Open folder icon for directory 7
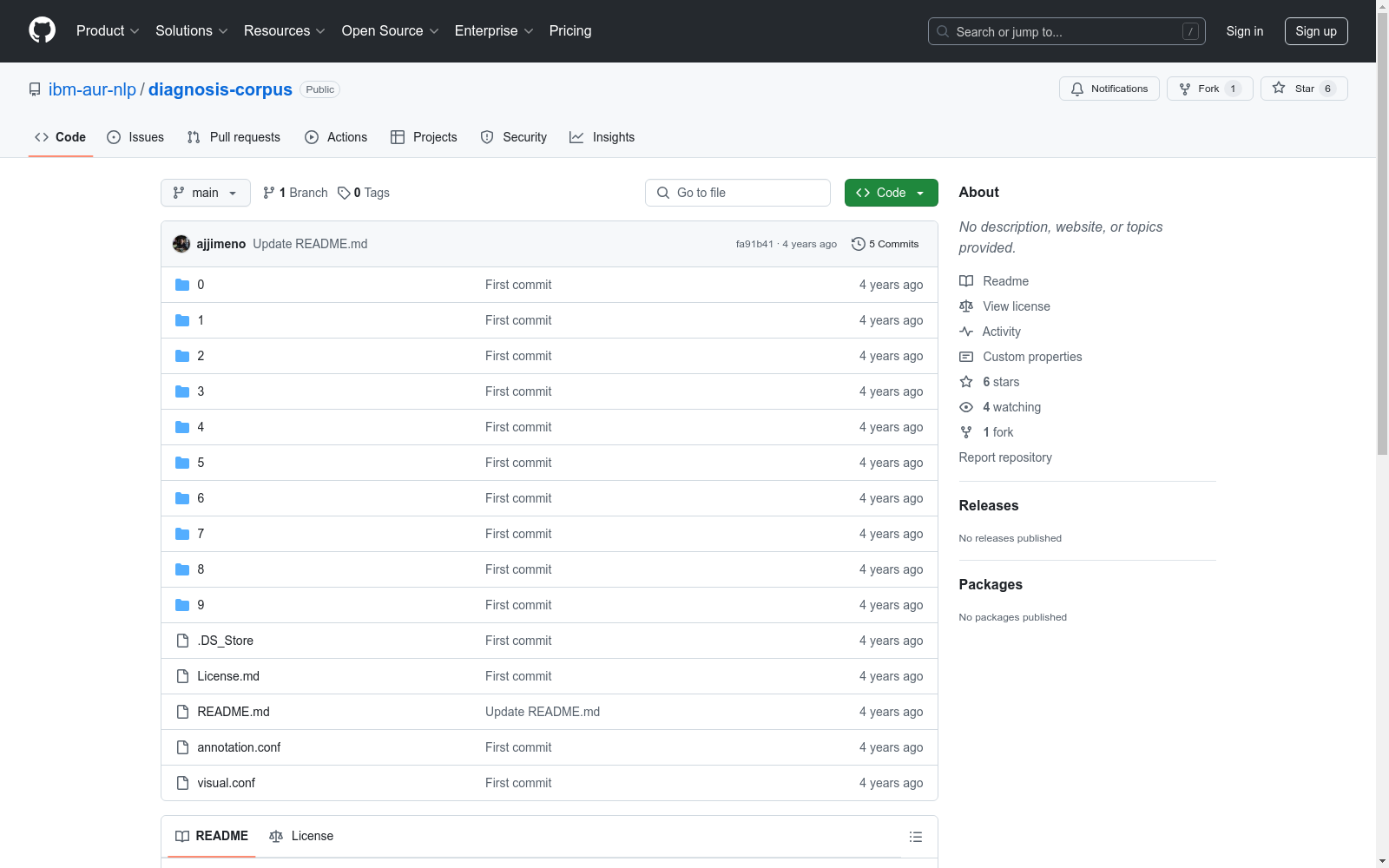This screenshot has height=868, width=1389. tap(182, 534)
